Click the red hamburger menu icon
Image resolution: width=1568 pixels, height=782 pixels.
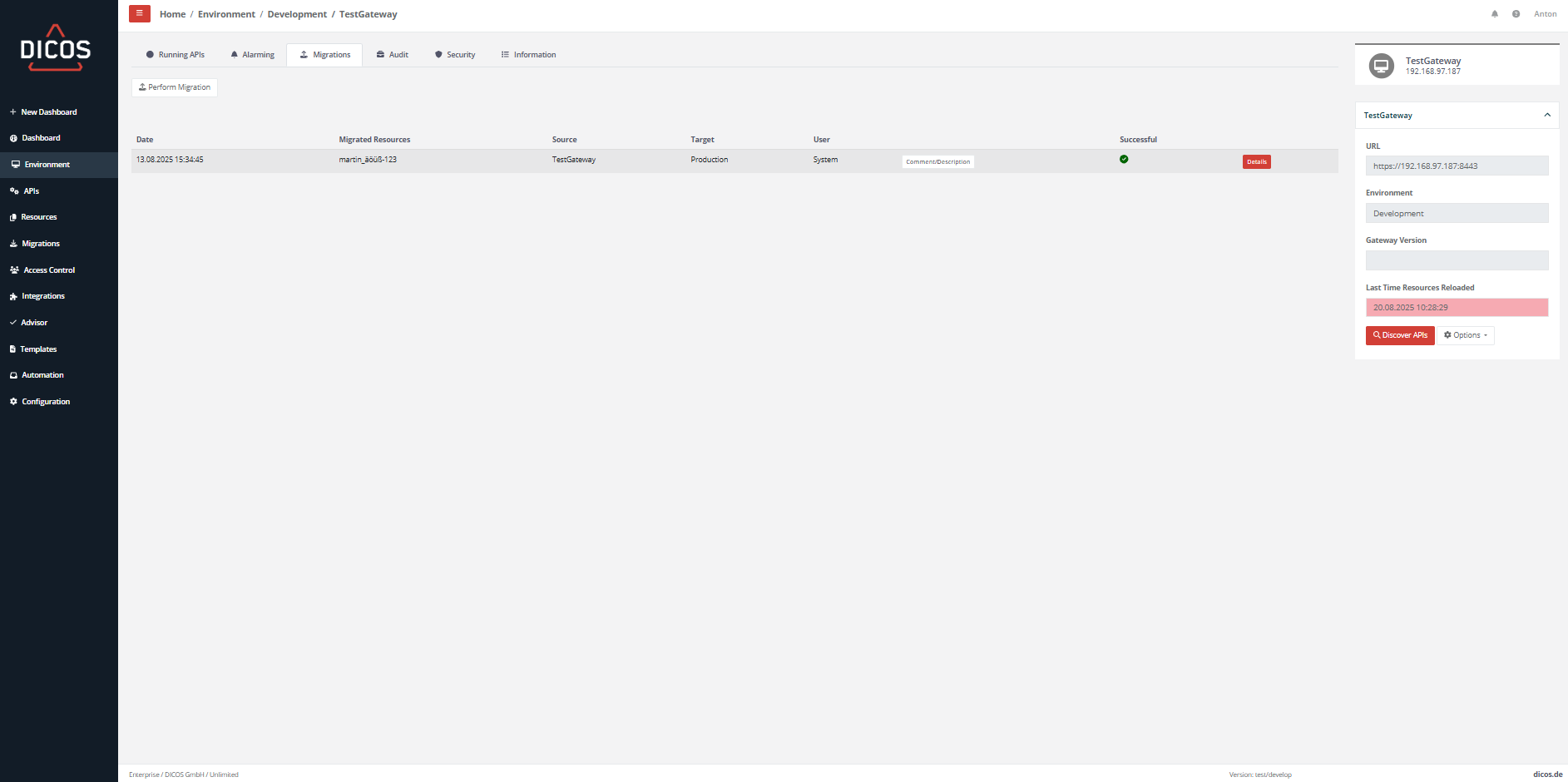(x=139, y=13)
